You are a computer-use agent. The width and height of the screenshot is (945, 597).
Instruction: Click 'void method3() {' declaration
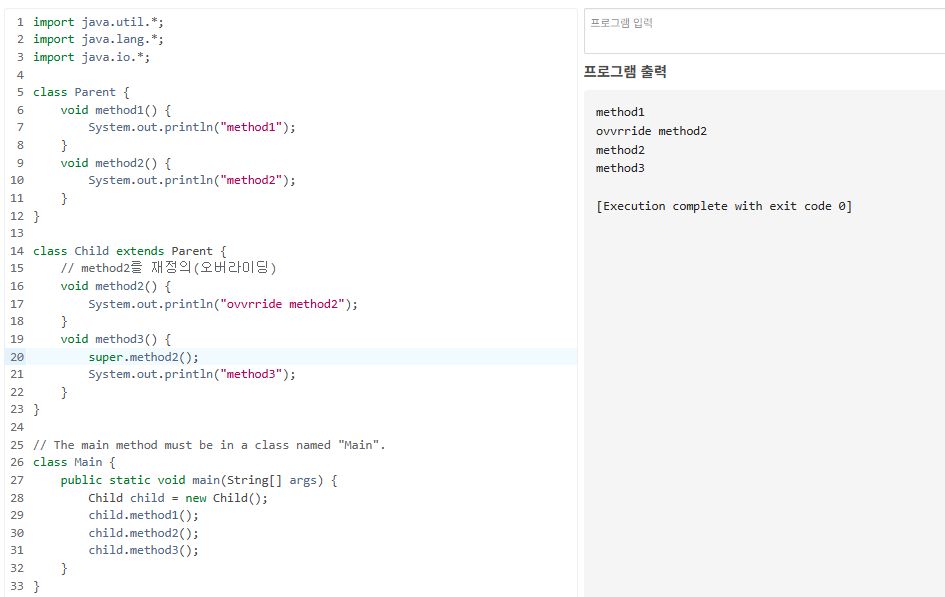116,339
